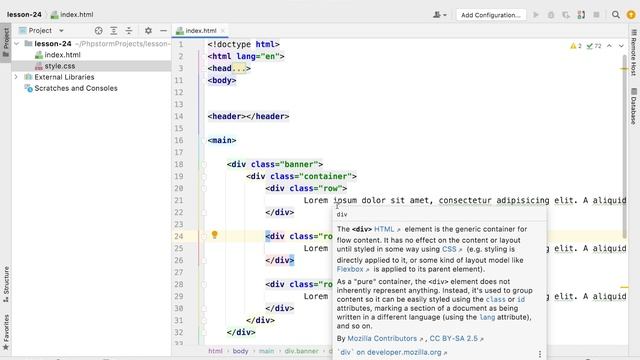The image size is (640, 360).
Task: Click the locate-in-project target icon
Action: [x=98, y=31]
